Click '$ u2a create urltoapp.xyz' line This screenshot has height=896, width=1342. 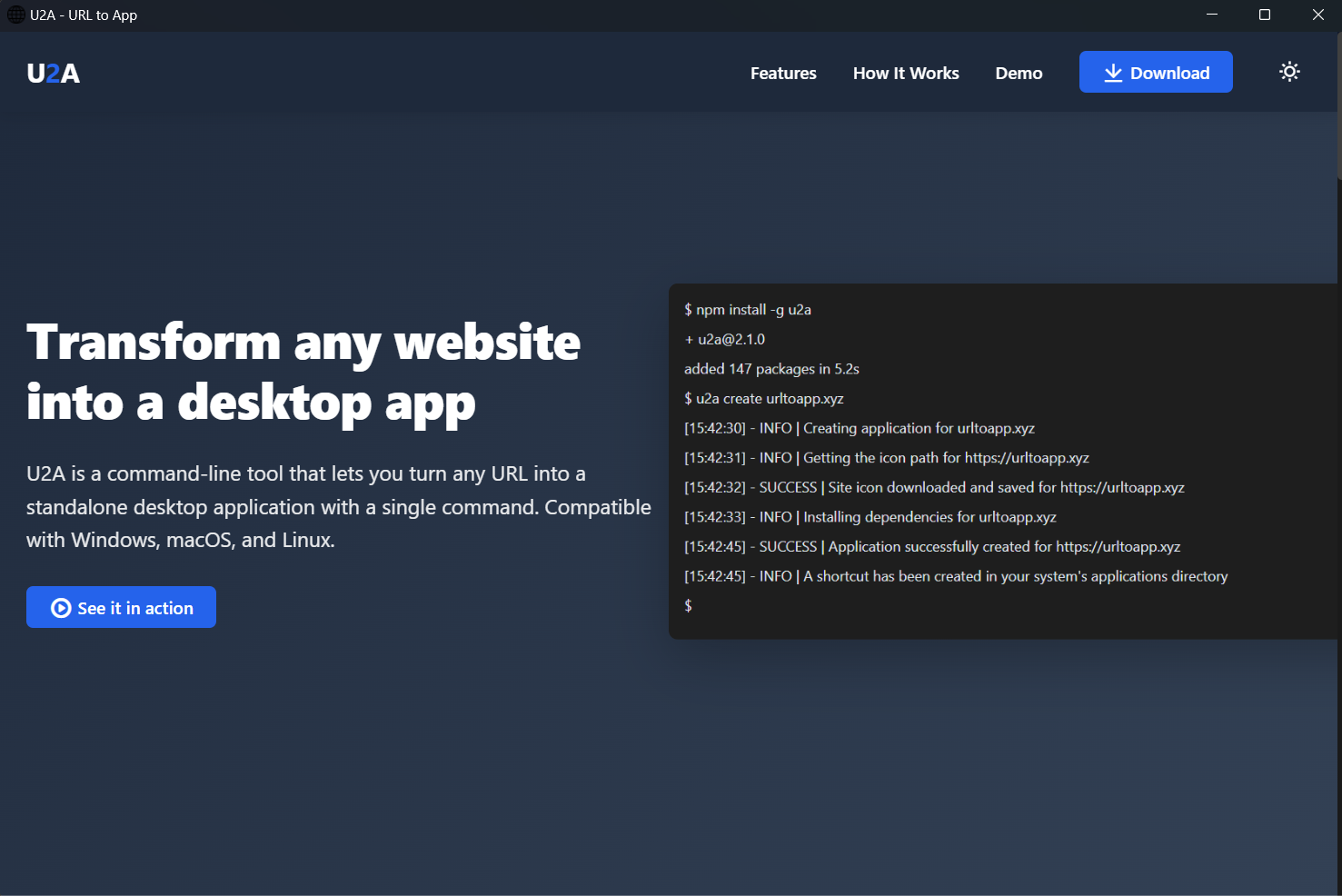click(x=764, y=398)
